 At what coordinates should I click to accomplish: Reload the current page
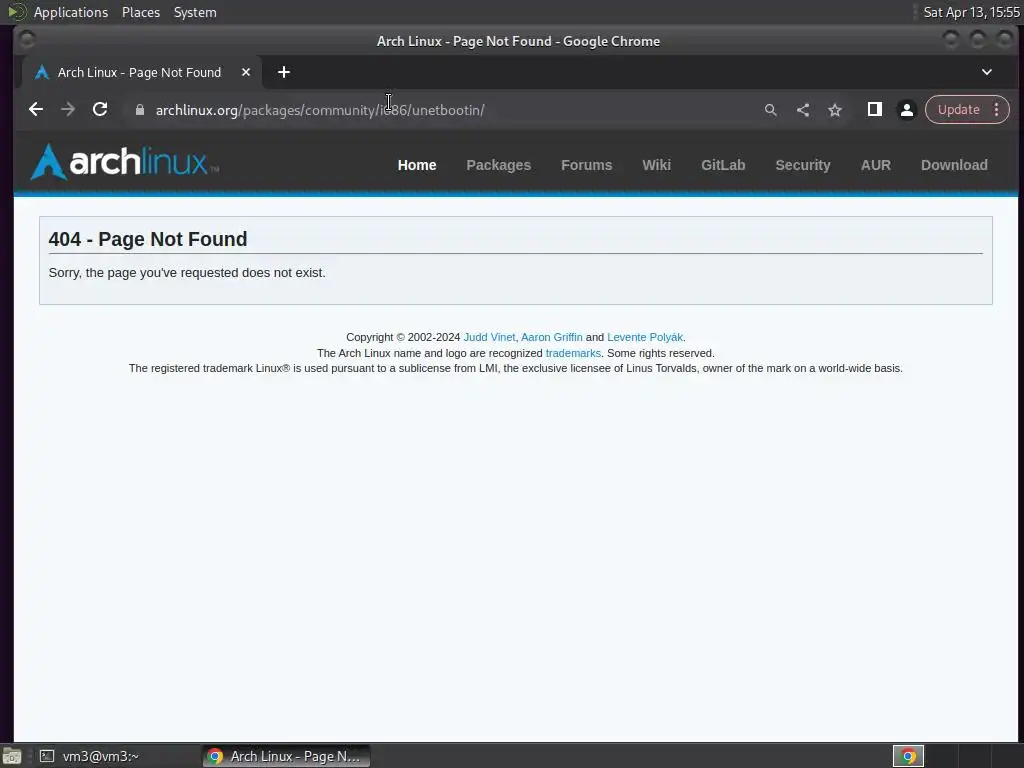coord(100,110)
